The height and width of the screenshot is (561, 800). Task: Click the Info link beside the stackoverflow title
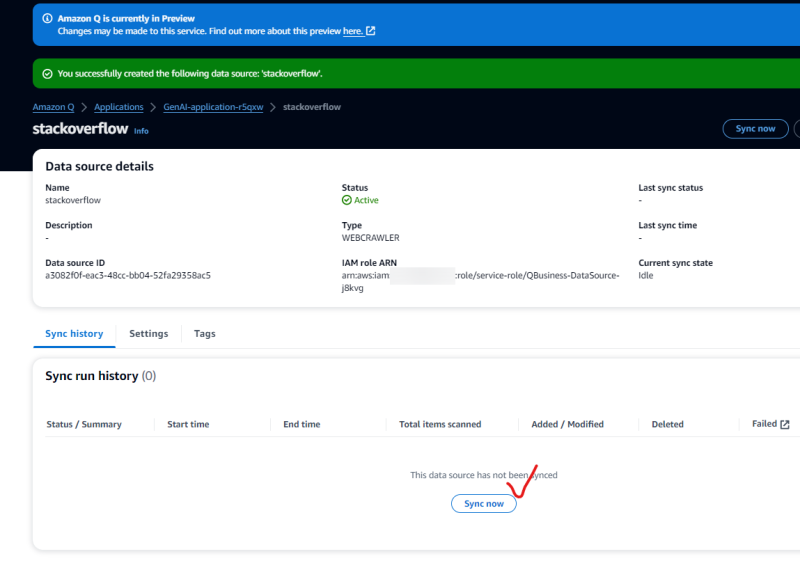point(141,130)
